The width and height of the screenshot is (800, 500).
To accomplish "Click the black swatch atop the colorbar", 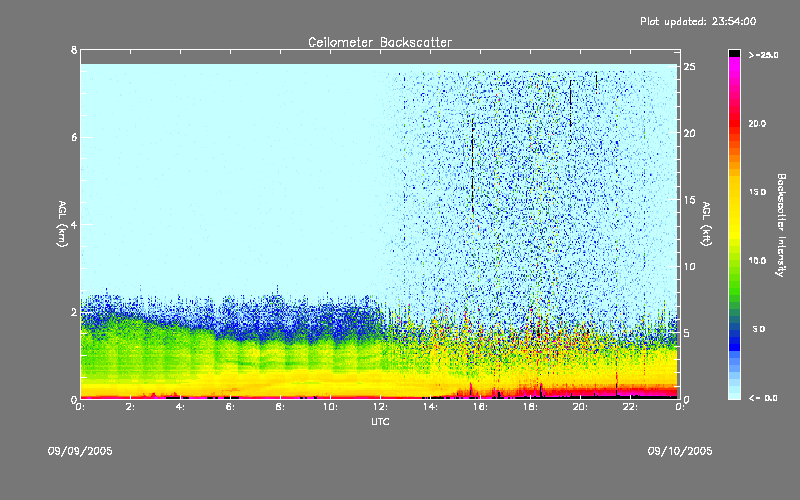I will [734, 53].
